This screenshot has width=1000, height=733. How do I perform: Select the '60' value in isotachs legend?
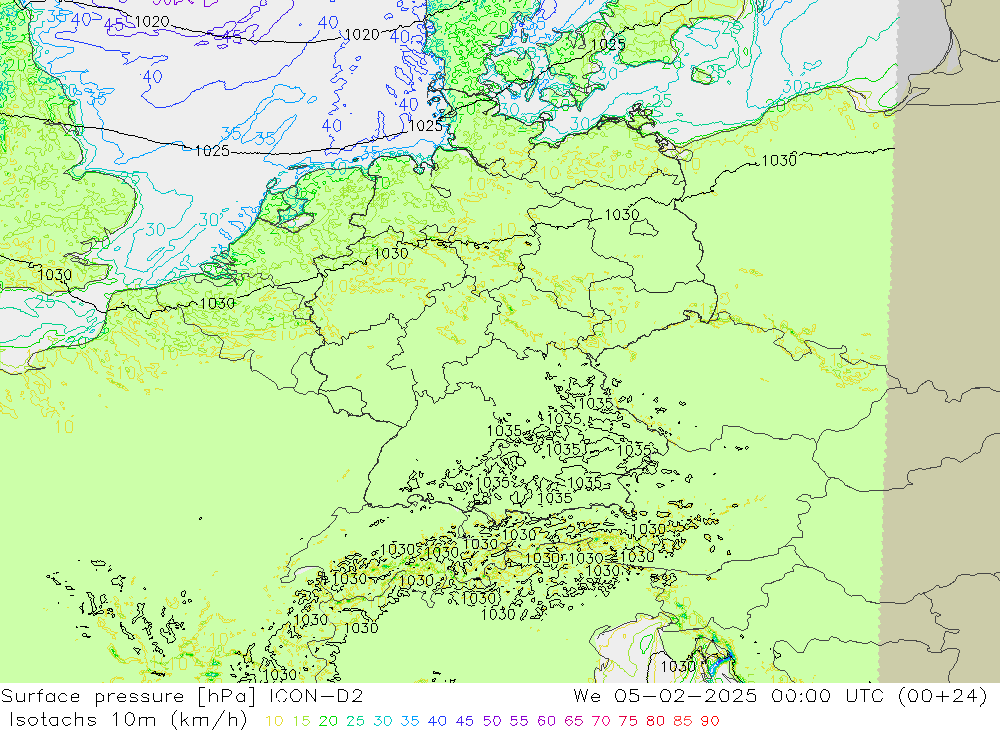pyautogui.click(x=546, y=722)
